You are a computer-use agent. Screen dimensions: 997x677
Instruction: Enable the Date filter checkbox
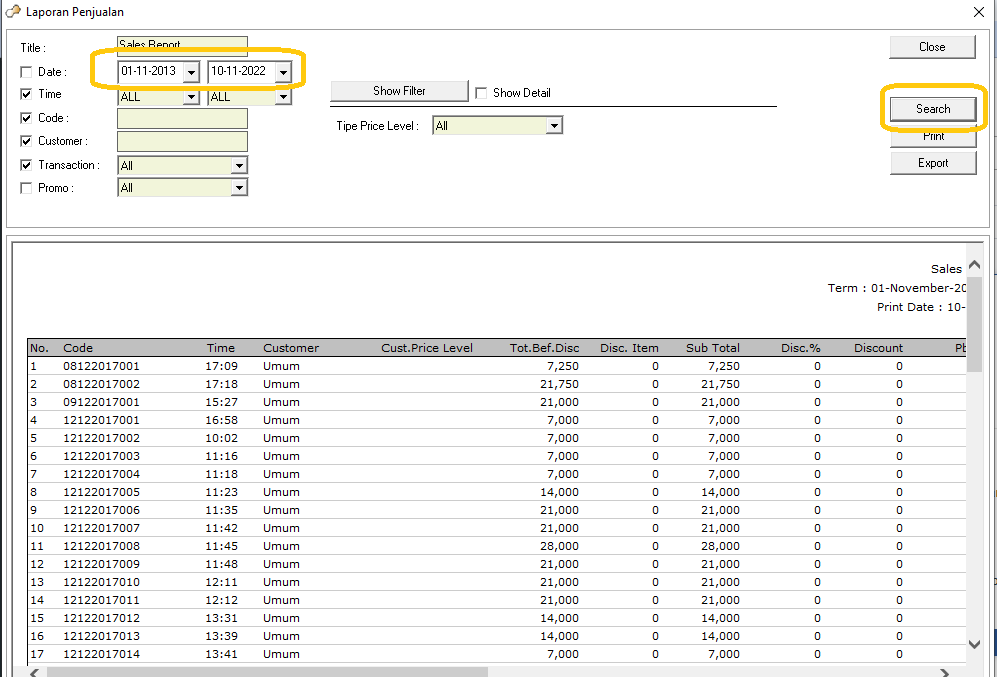click(26, 72)
